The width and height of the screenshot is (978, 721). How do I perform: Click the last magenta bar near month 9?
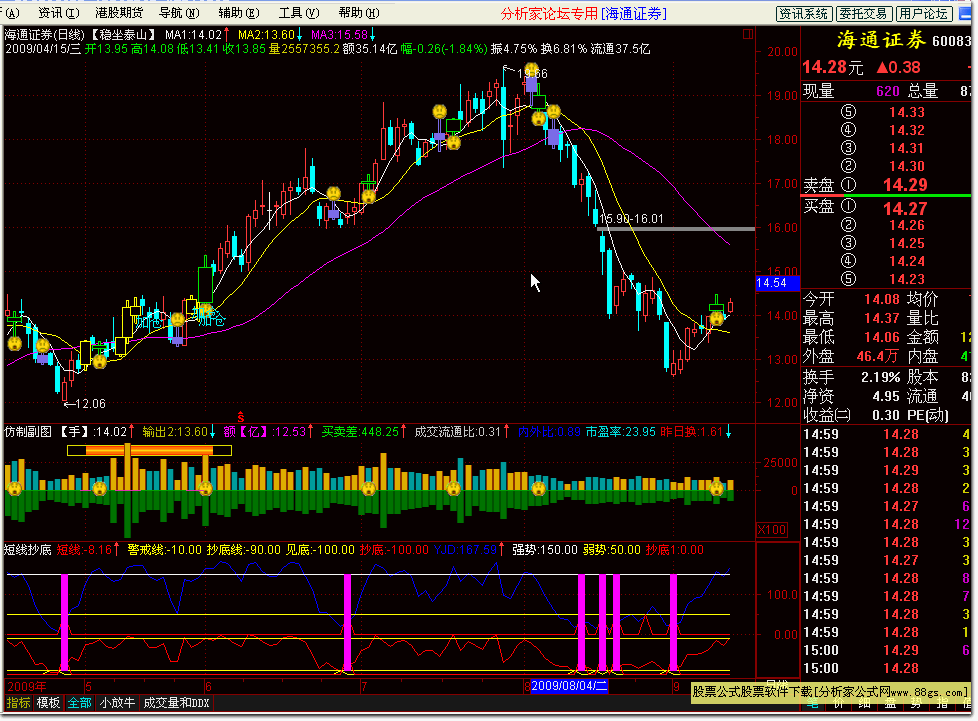click(674, 622)
